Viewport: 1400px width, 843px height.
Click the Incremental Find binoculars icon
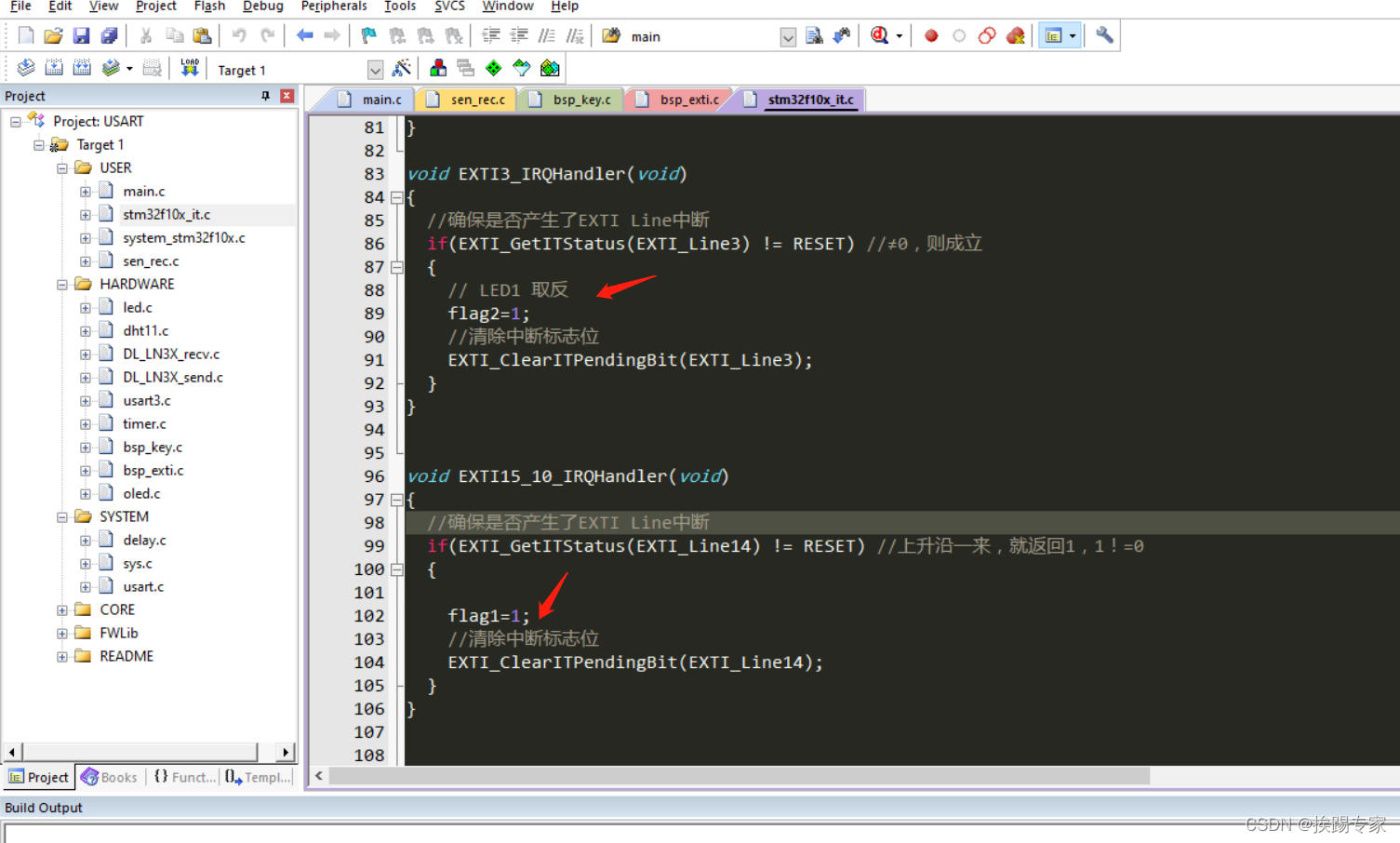pos(842,36)
